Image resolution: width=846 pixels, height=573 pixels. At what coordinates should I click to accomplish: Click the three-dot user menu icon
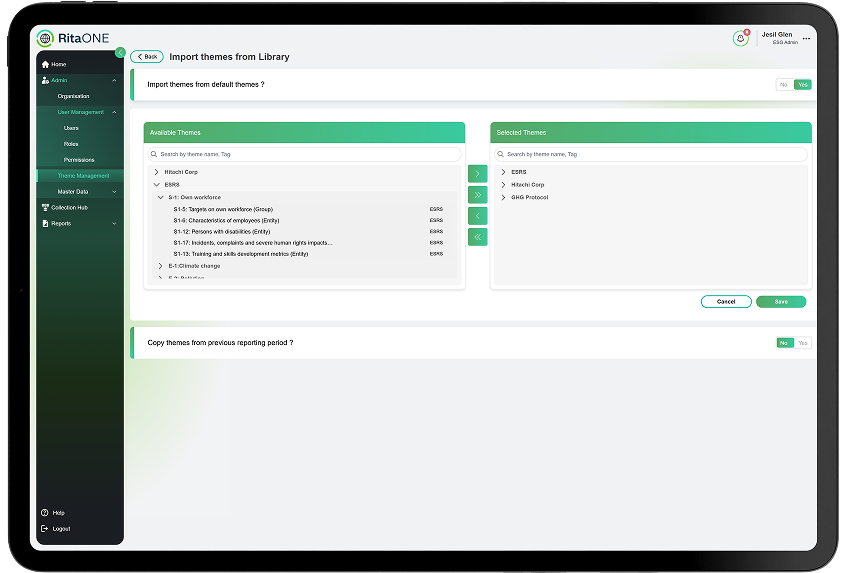click(806, 39)
